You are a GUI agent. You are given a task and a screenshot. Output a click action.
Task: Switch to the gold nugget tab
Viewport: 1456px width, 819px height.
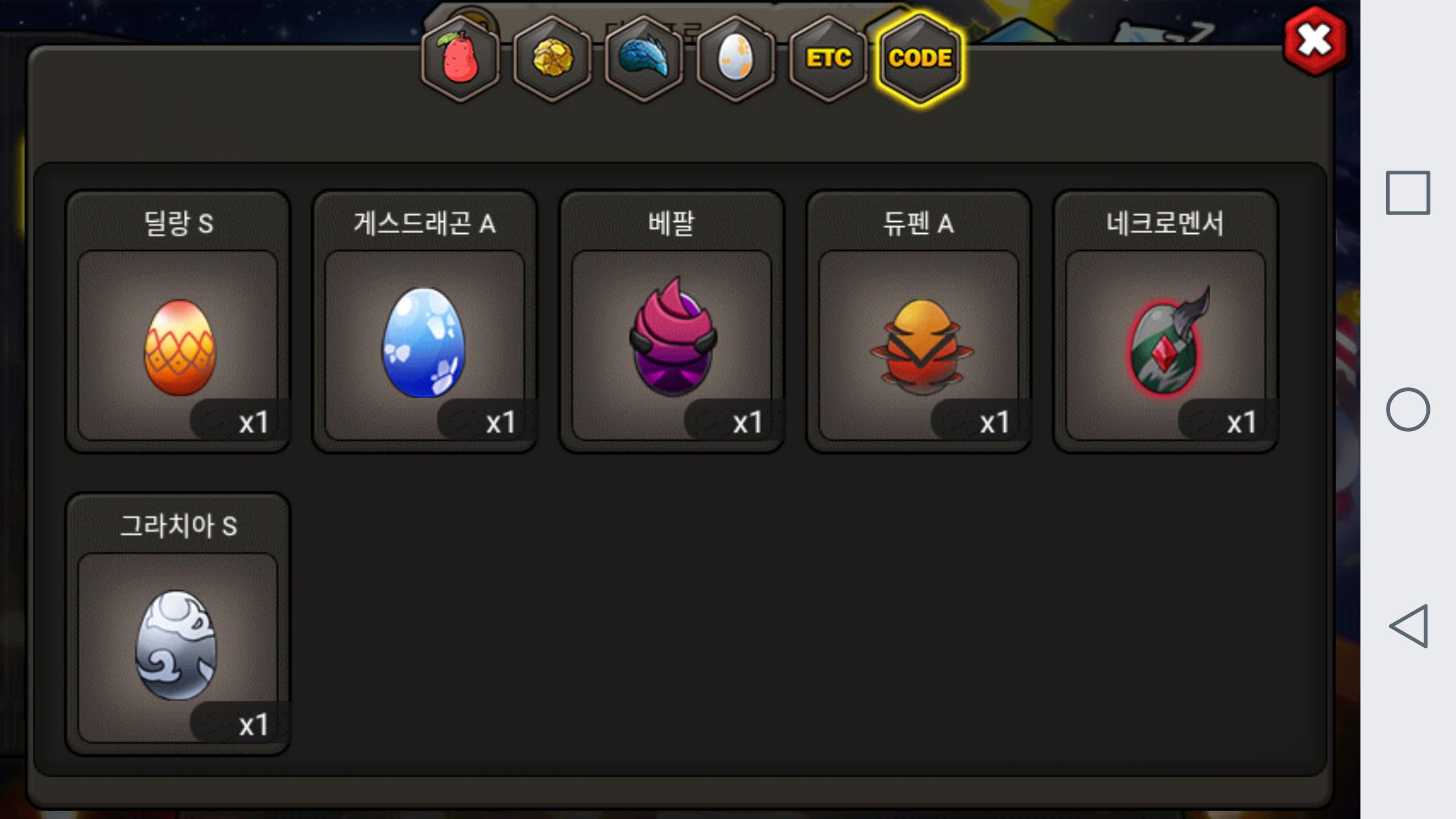[552, 59]
